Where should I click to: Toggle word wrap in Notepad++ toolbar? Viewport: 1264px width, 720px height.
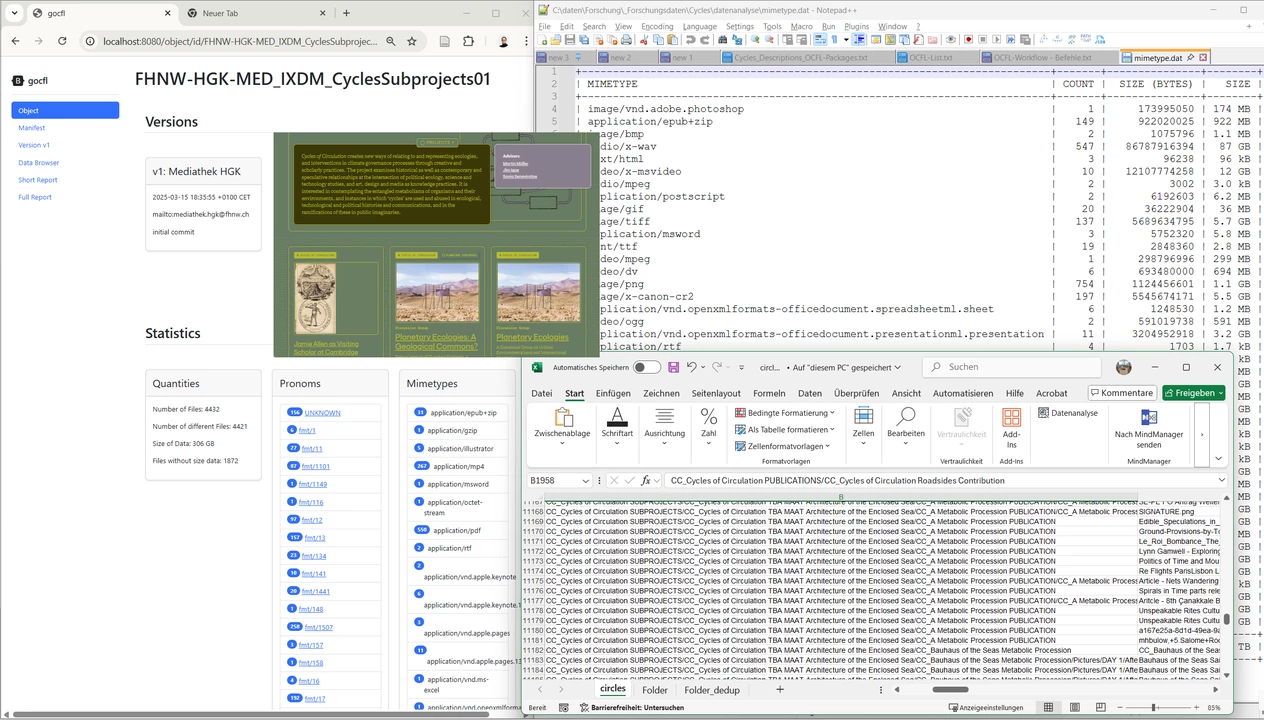[820, 40]
